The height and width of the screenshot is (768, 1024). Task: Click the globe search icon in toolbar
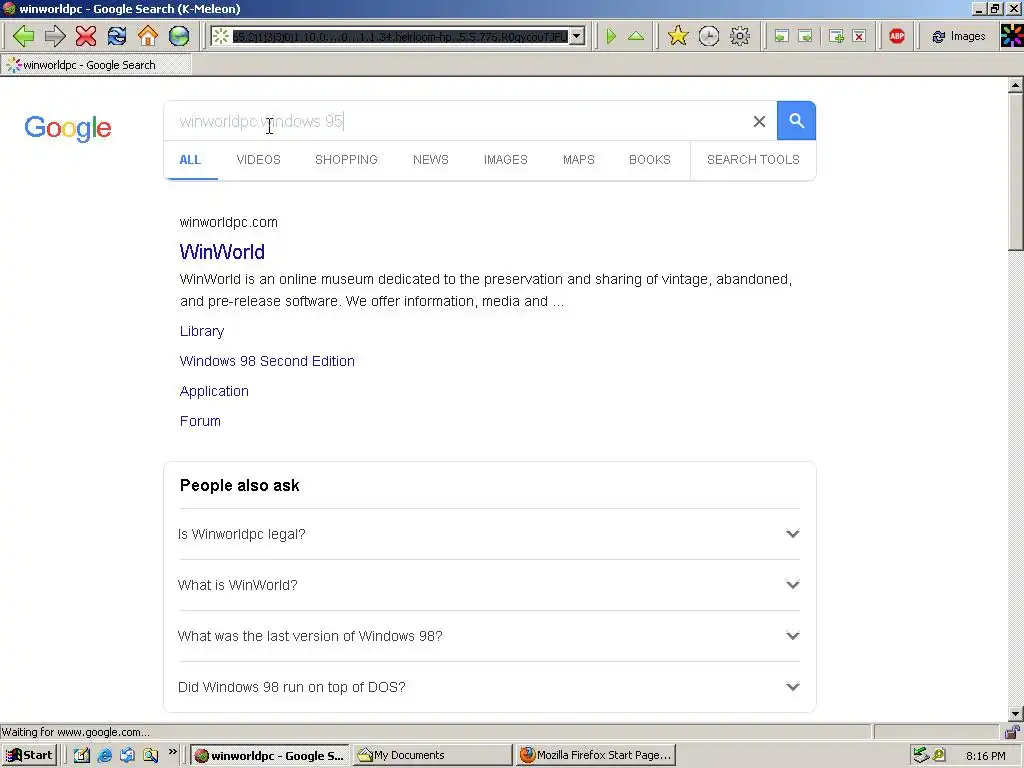(x=179, y=36)
